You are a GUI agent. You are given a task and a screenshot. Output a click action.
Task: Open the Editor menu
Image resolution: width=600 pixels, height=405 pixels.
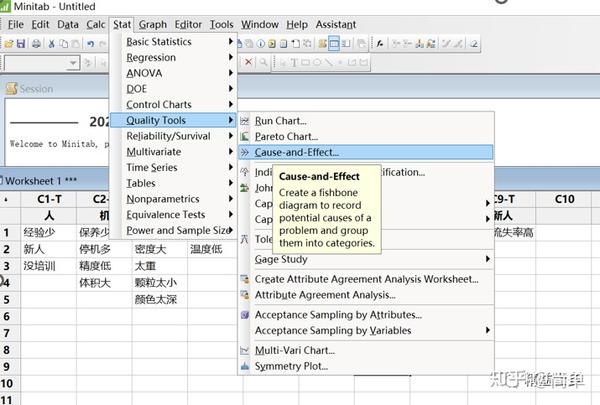point(188,24)
